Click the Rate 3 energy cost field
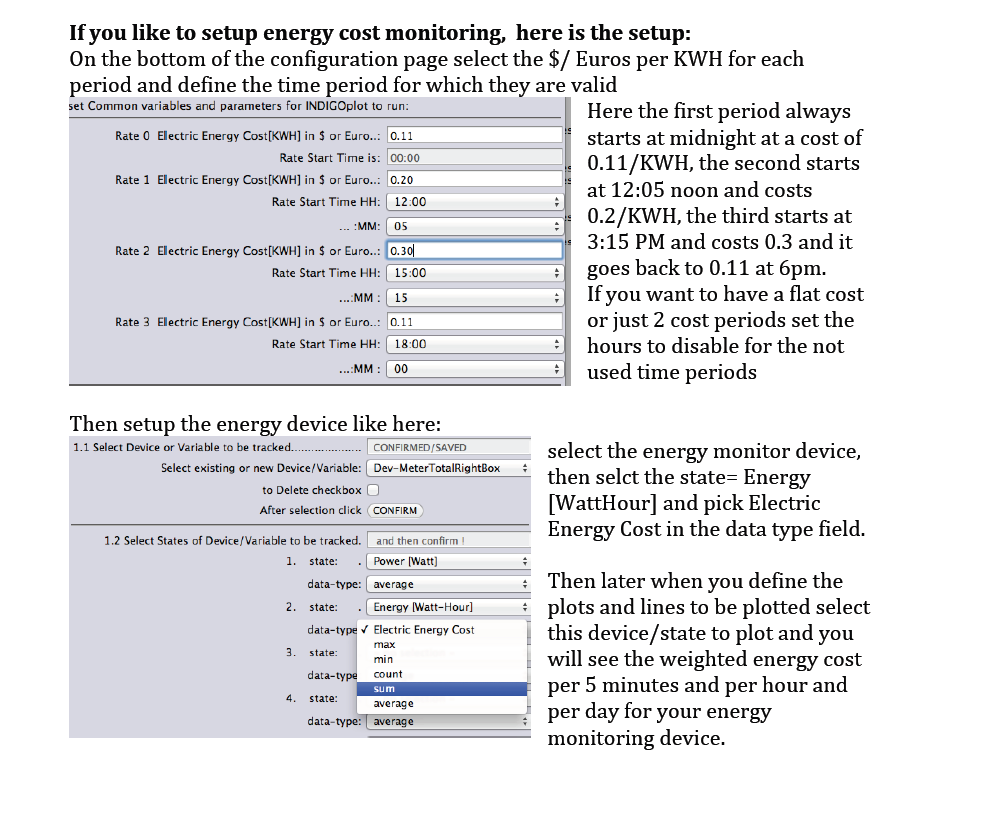This screenshot has width=987, height=823. tap(475, 322)
